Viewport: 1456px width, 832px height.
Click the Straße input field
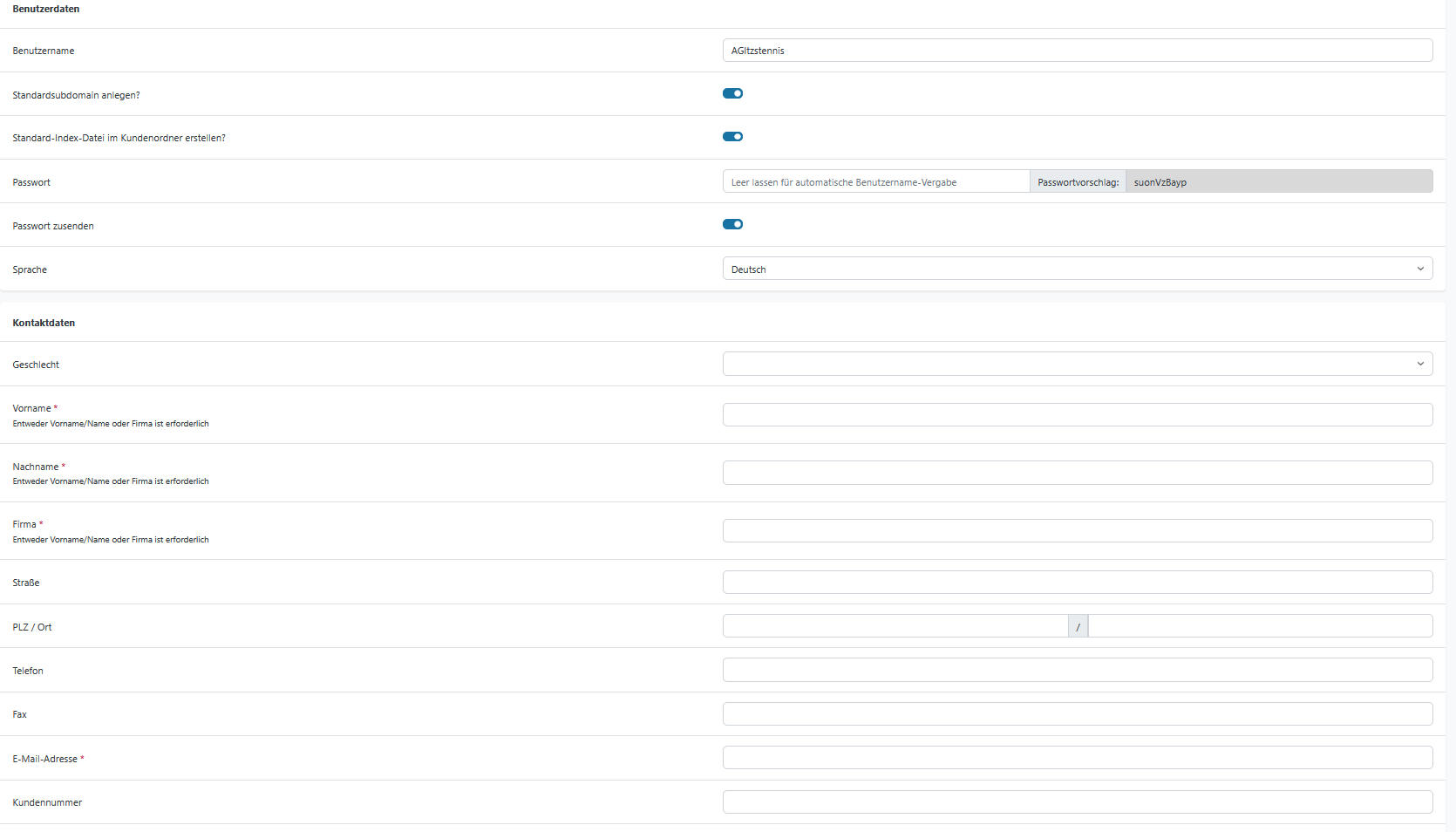(x=1078, y=582)
